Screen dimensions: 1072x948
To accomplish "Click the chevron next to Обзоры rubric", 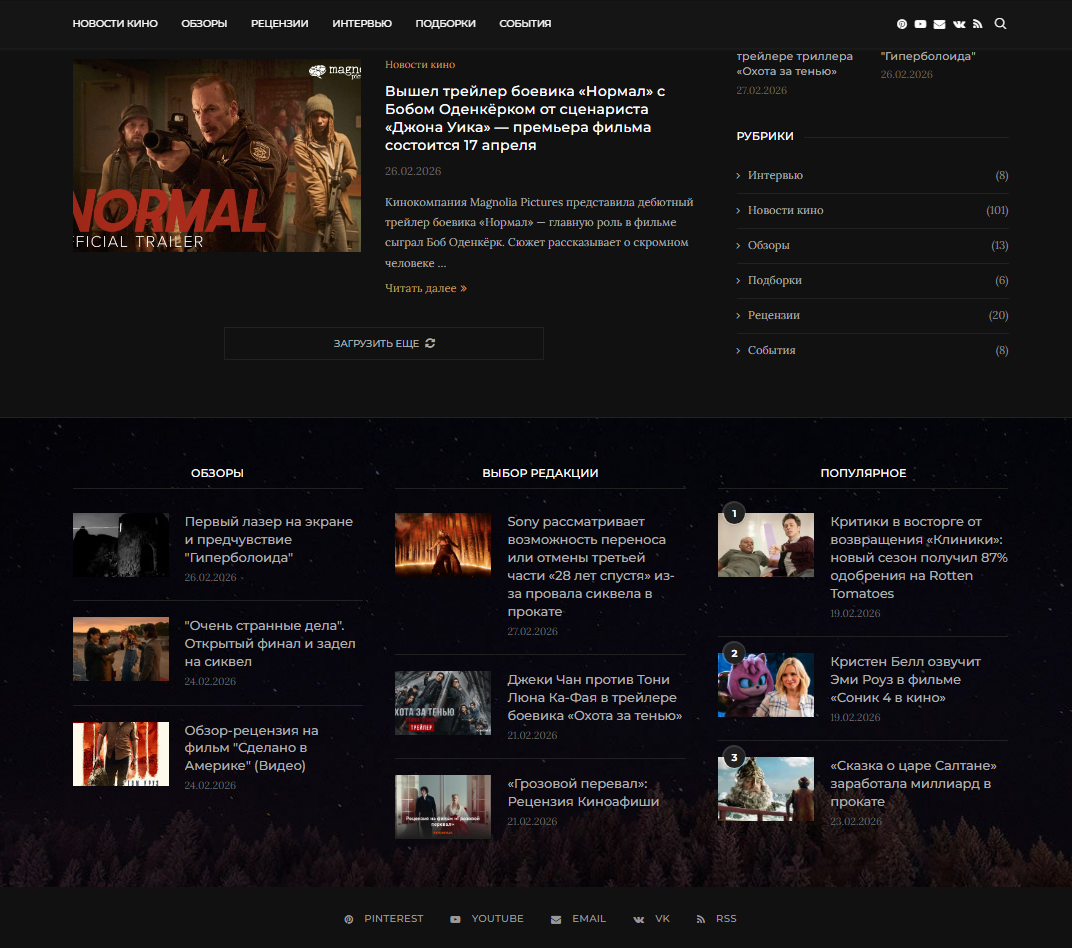I will 738,245.
